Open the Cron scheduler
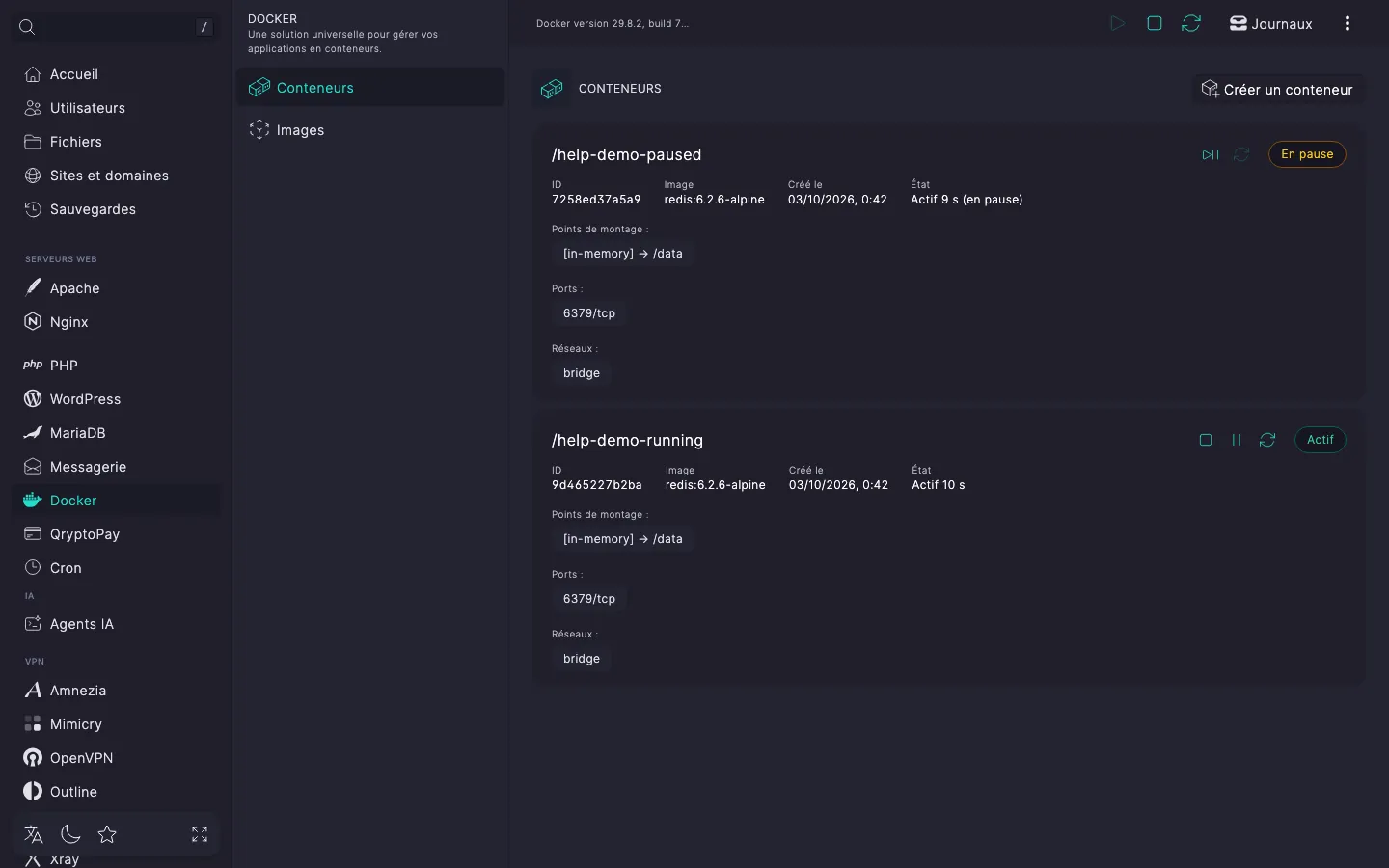 click(x=116, y=568)
